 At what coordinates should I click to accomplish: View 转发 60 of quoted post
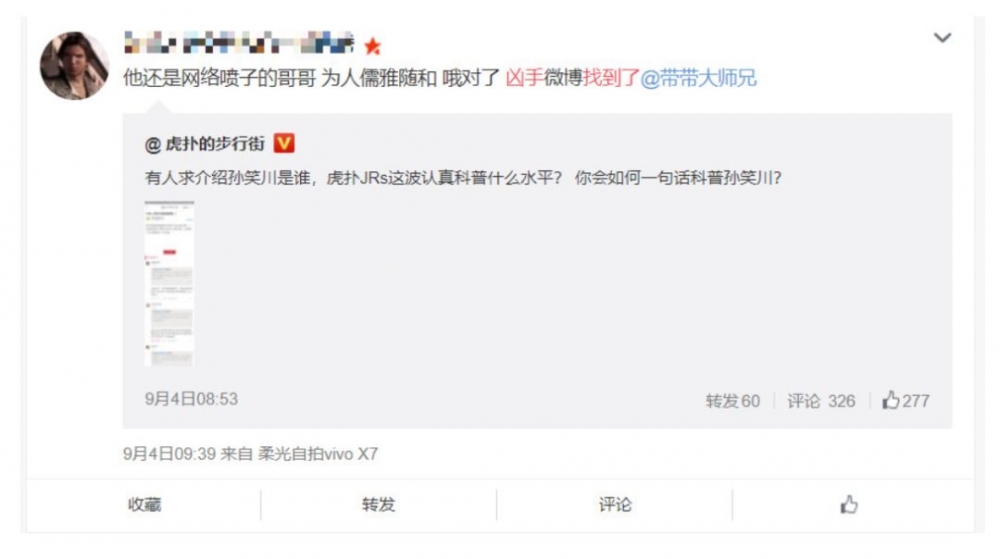click(732, 401)
